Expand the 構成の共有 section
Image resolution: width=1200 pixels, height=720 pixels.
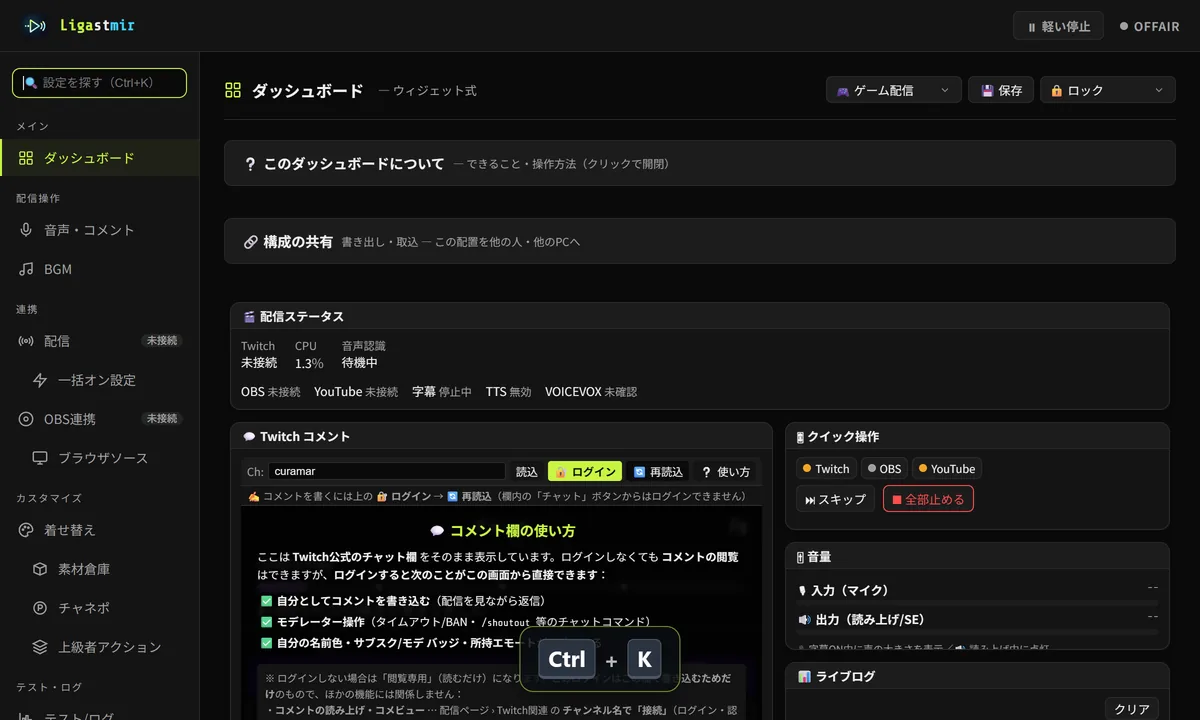pyautogui.click(x=700, y=241)
